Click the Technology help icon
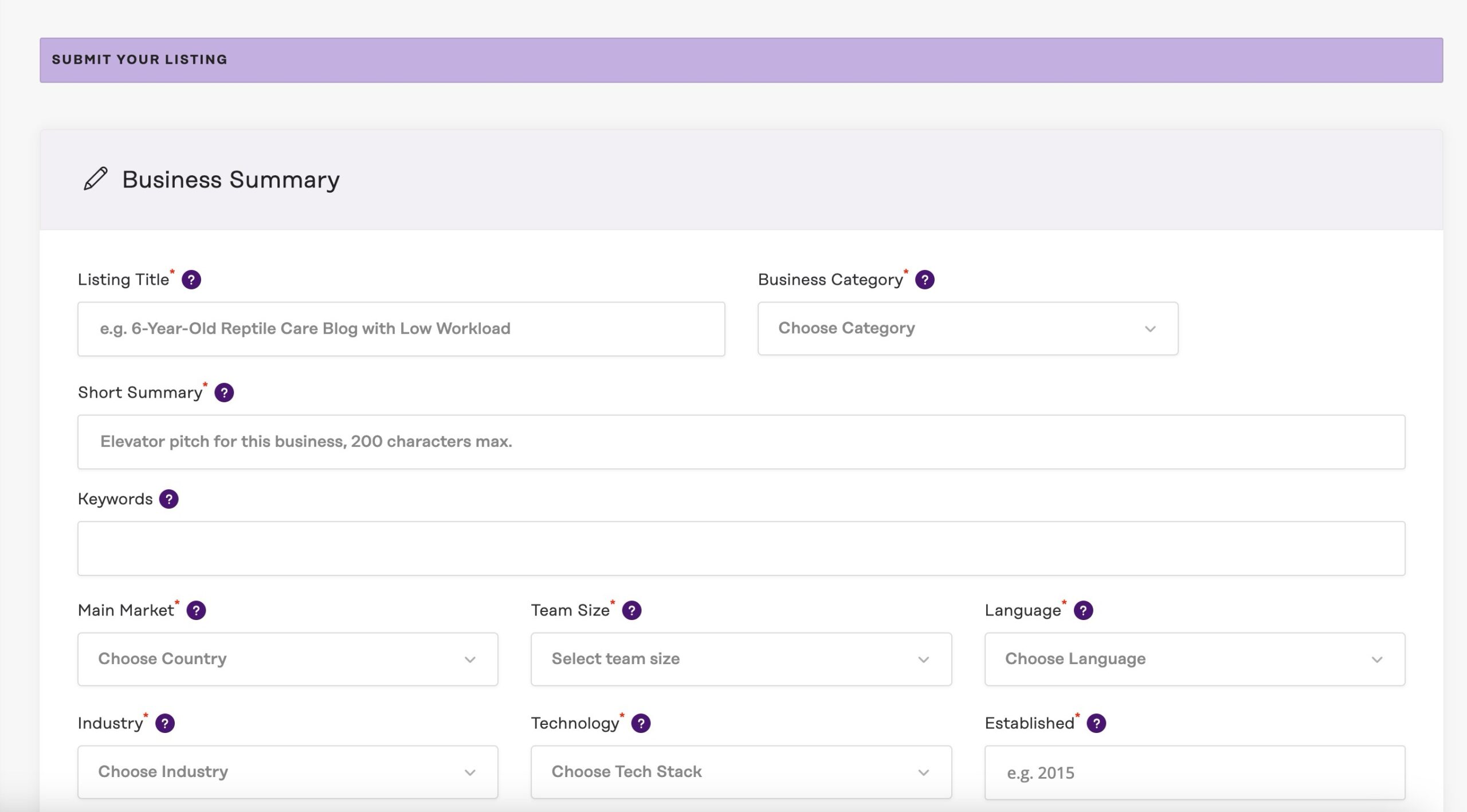This screenshot has width=1467, height=812. coord(641,723)
